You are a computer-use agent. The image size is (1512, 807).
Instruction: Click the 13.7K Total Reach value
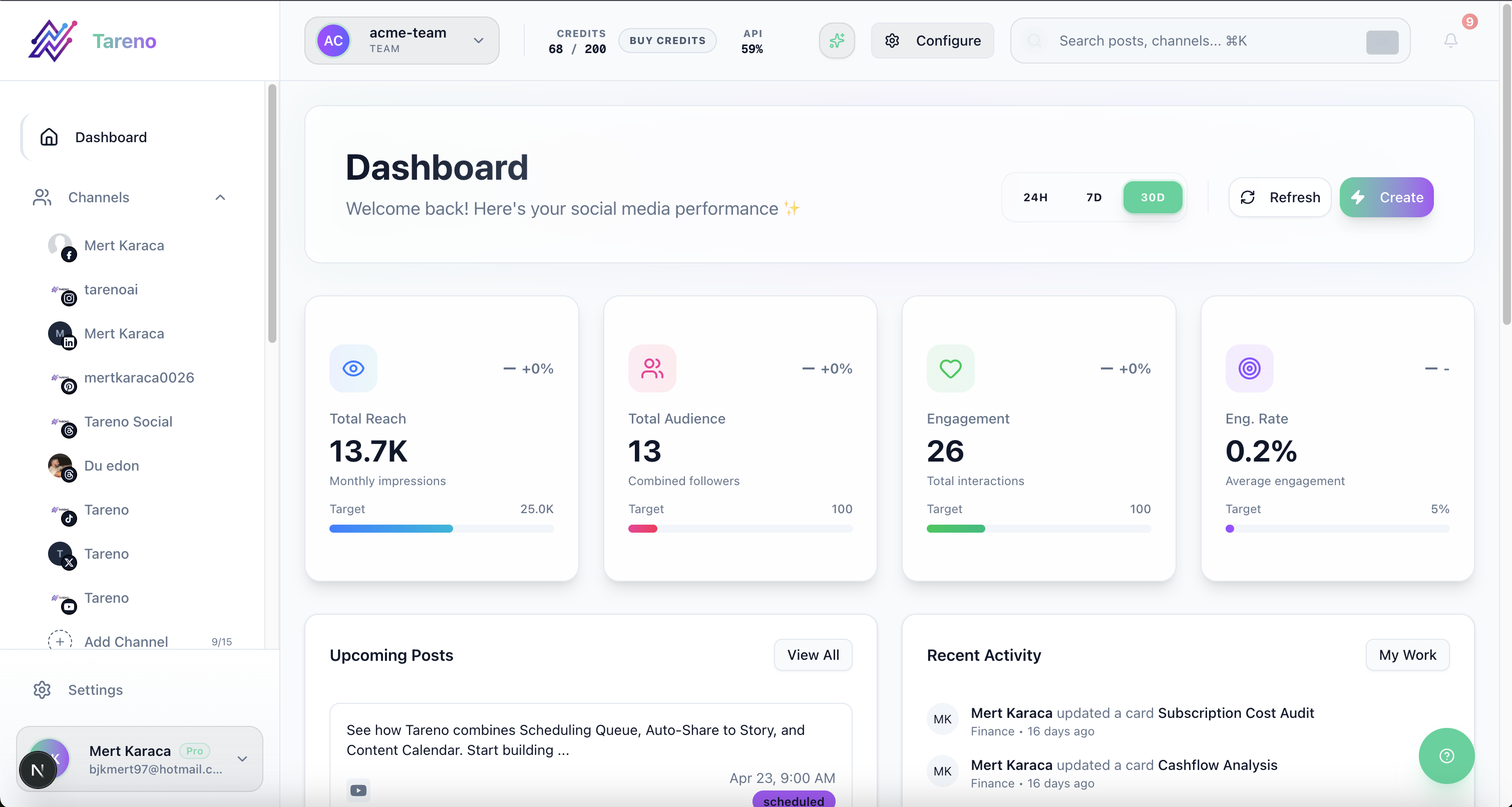click(x=368, y=451)
